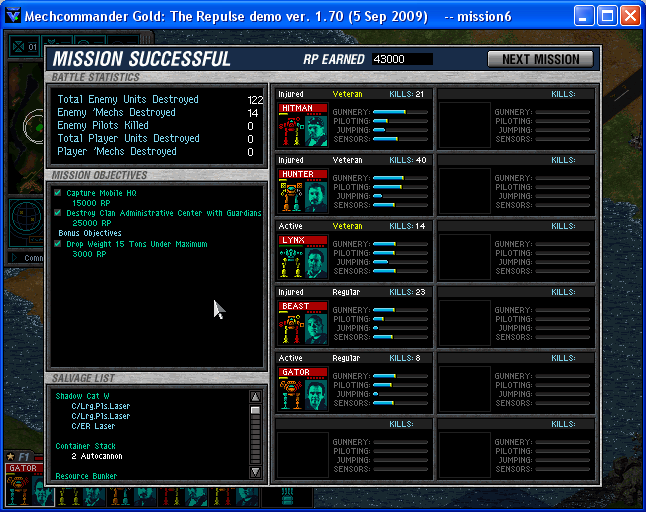Click the BEAST name tag
646x512 pixels.
pos(303,306)
